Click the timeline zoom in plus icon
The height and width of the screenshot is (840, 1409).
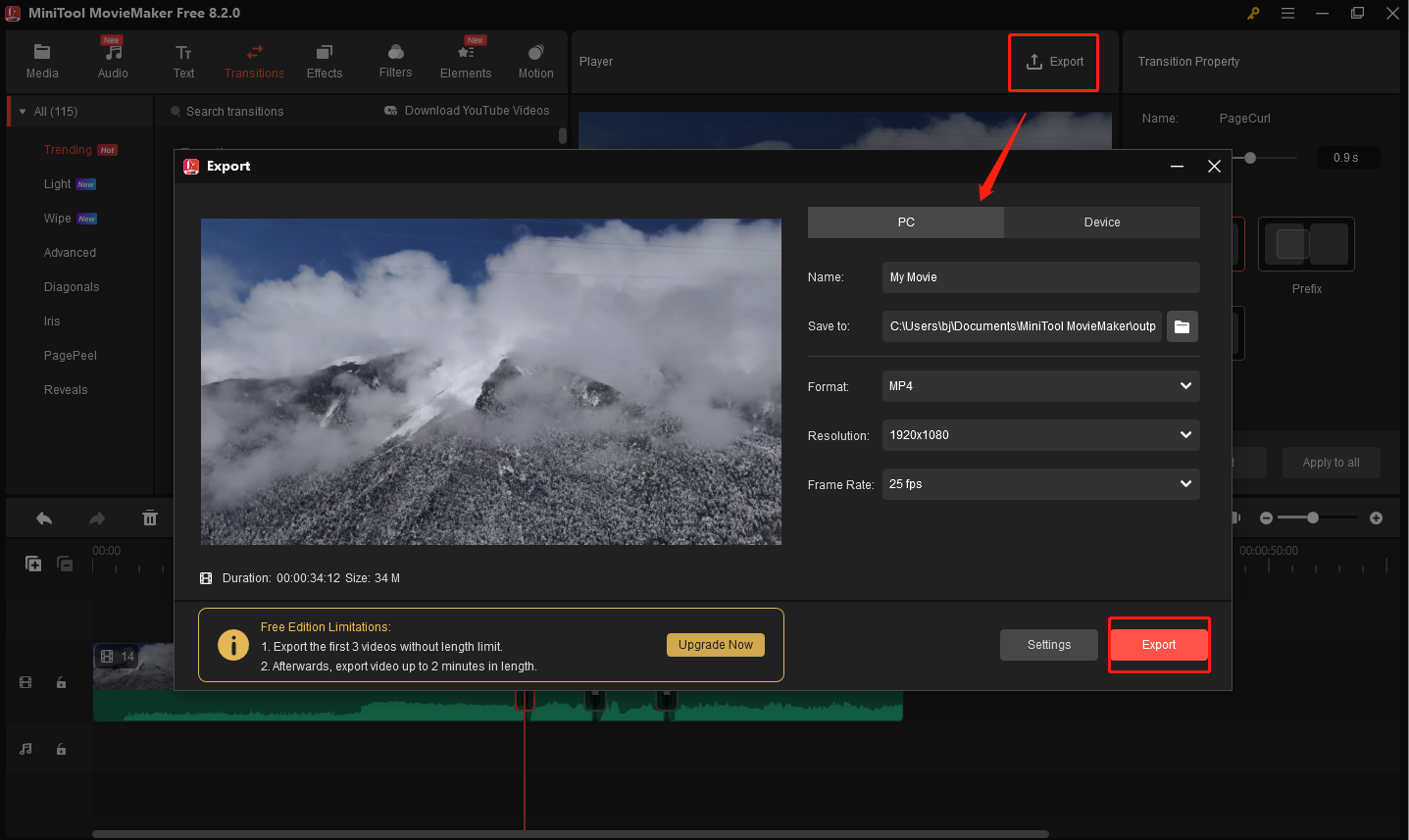point(1376,518)
